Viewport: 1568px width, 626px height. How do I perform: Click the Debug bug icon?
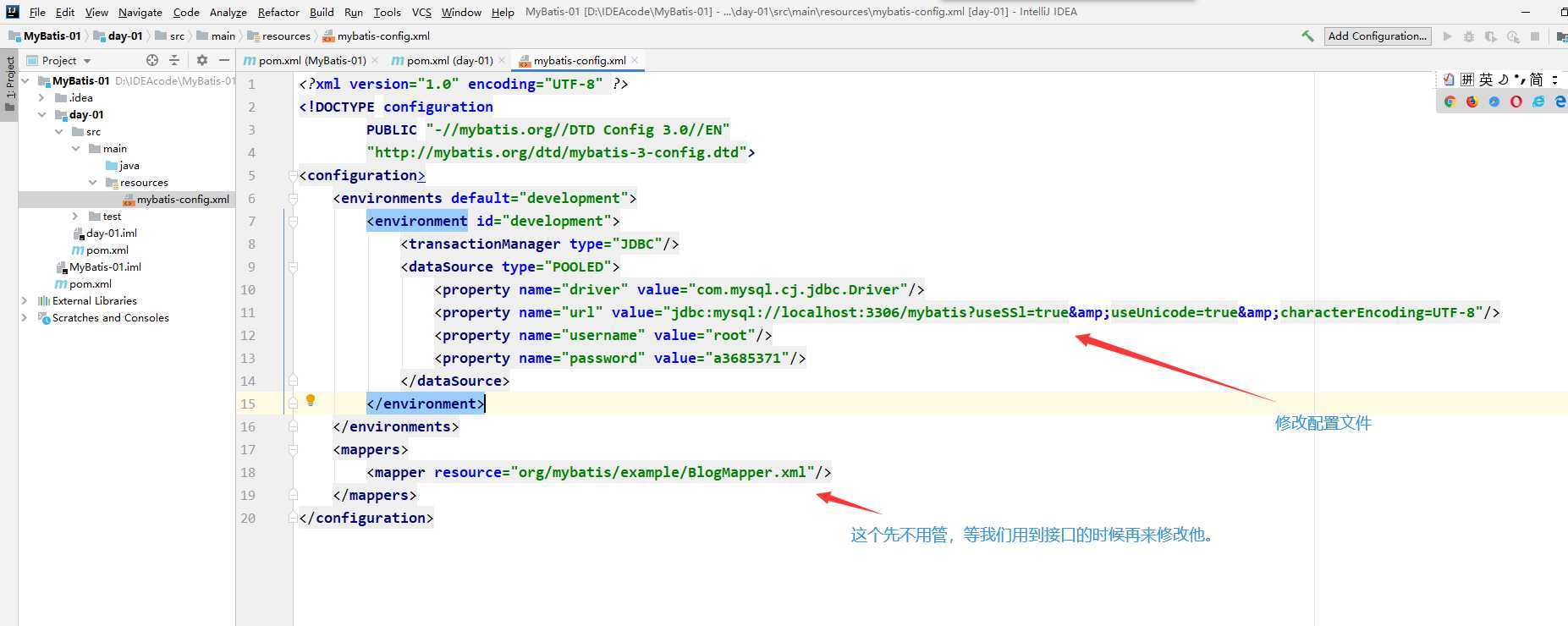pos(1469,36)
